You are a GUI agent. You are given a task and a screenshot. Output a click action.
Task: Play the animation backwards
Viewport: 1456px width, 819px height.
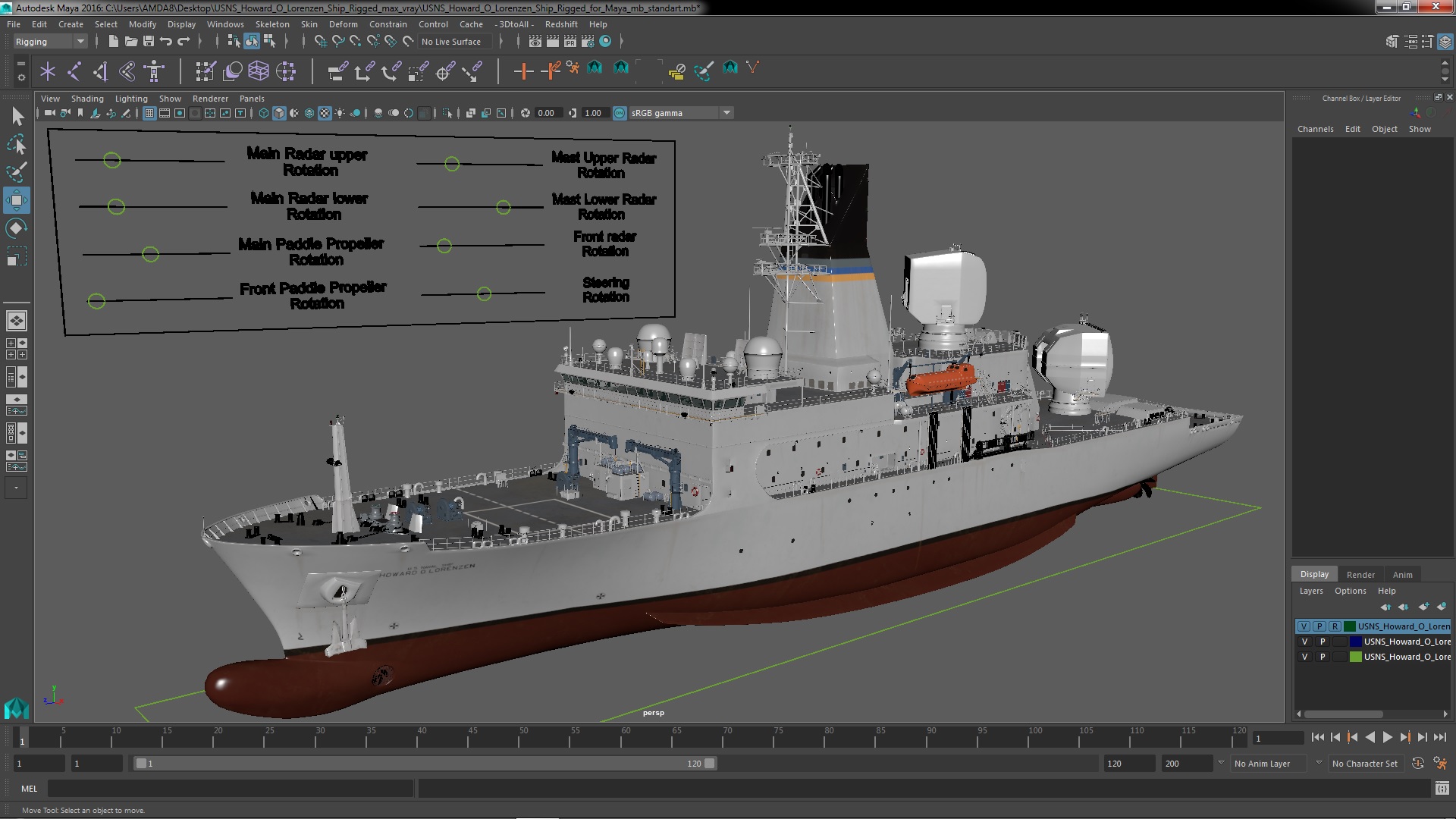[1370, 737]
